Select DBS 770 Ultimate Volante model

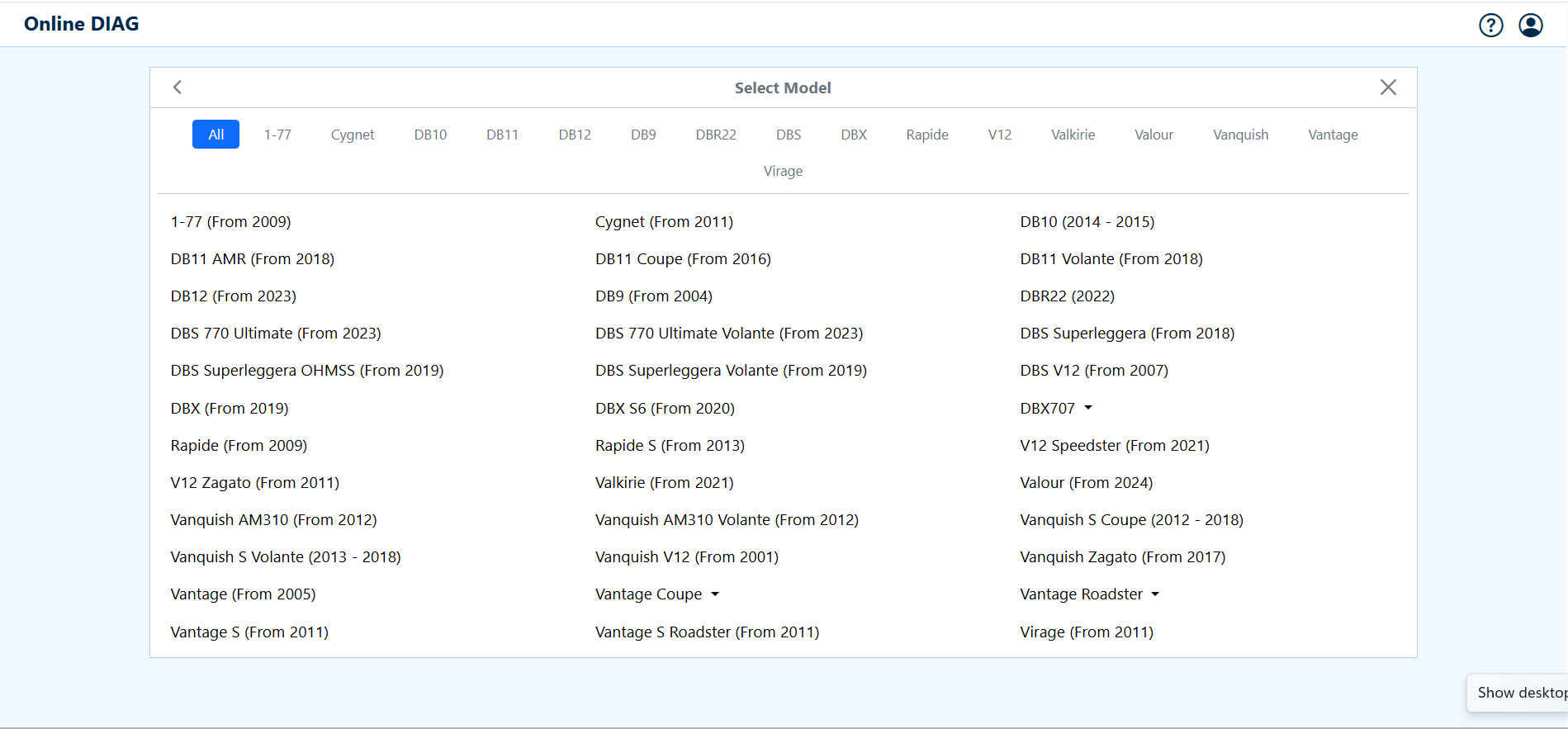(729, 334)
